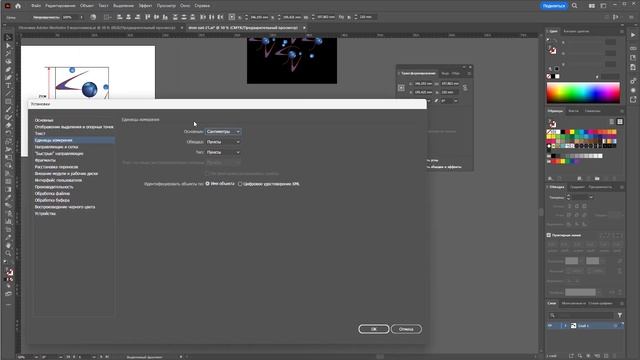This screenshot has width=640, height=360.
Task: Pick a color from the spectrum bar
Action: click(583, 93)
